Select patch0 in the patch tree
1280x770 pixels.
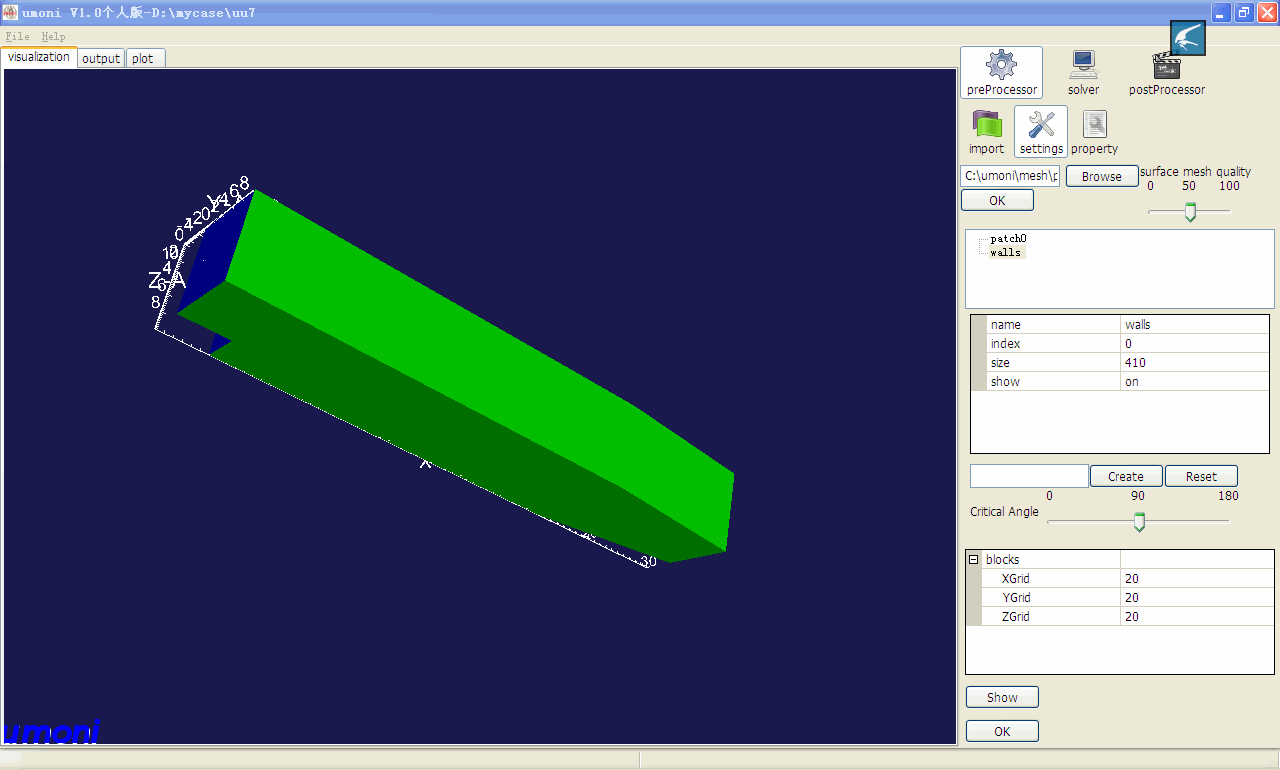tap(1008, 239)
